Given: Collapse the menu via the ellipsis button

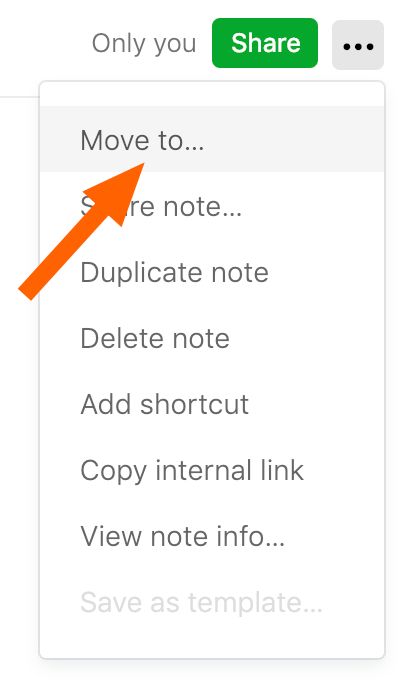Looking at the screenshot, I should point(358,45).
